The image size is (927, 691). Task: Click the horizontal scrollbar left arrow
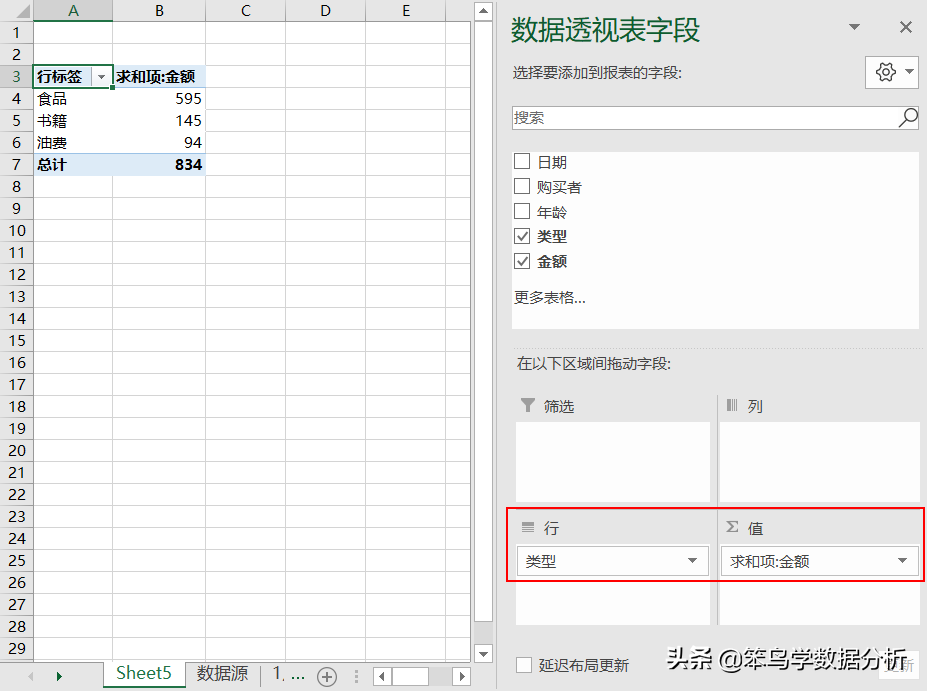[382, 676]
